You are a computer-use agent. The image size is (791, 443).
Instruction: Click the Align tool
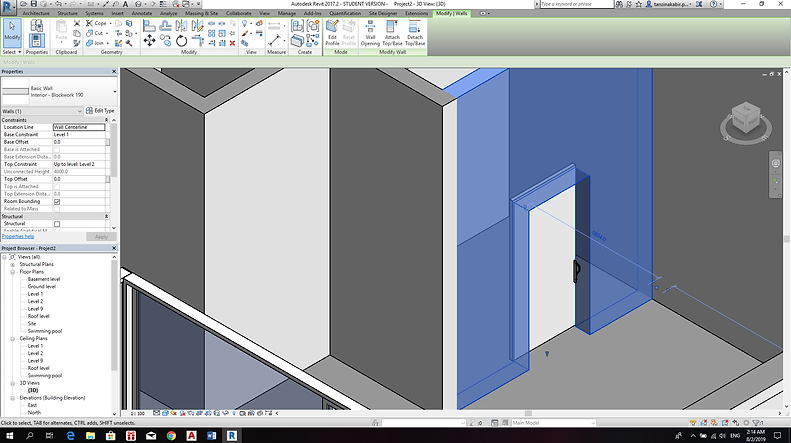click(149, 25)
